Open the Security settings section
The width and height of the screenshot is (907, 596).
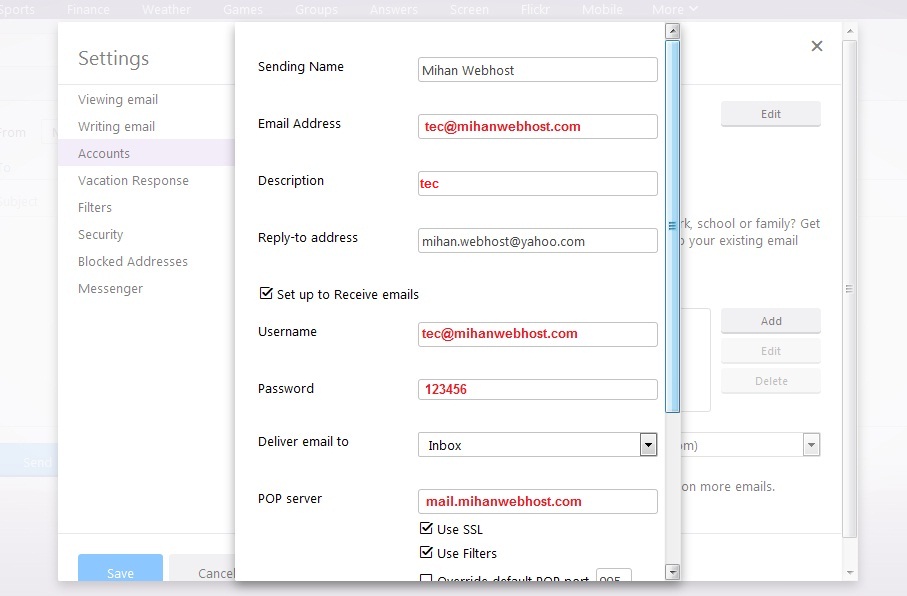tap(99, 234)
